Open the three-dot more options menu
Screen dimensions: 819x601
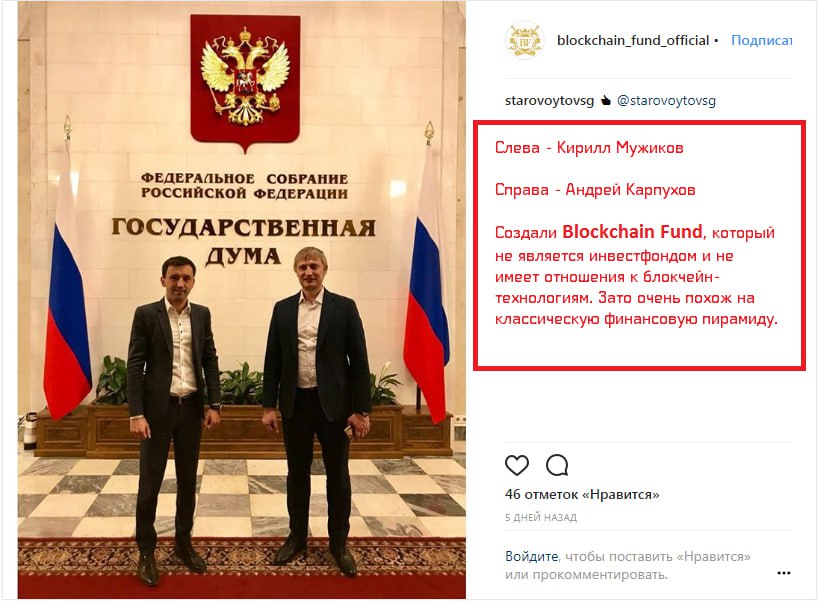(x=783, y=573)
